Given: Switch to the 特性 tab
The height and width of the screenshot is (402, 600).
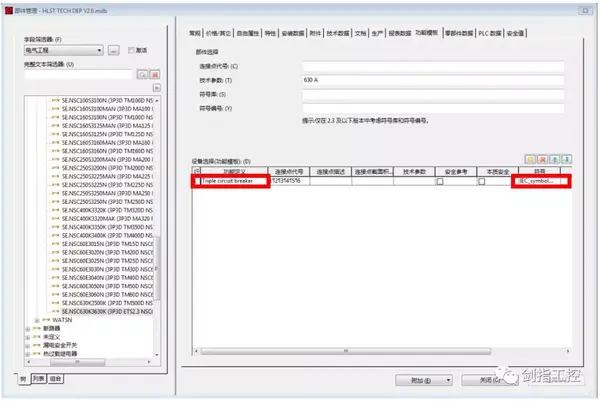Looking at the screenshot, I should pos(270,33).
